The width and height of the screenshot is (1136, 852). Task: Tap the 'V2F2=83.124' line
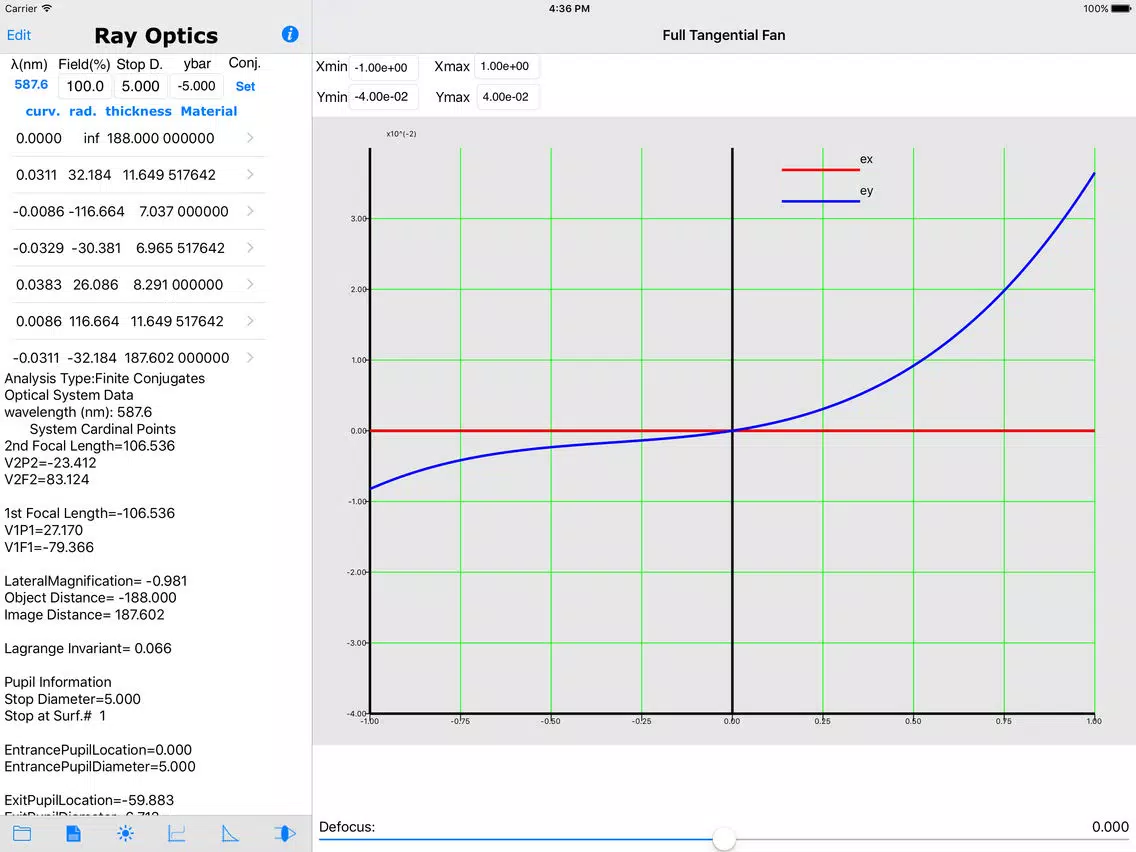click(47, 480)
